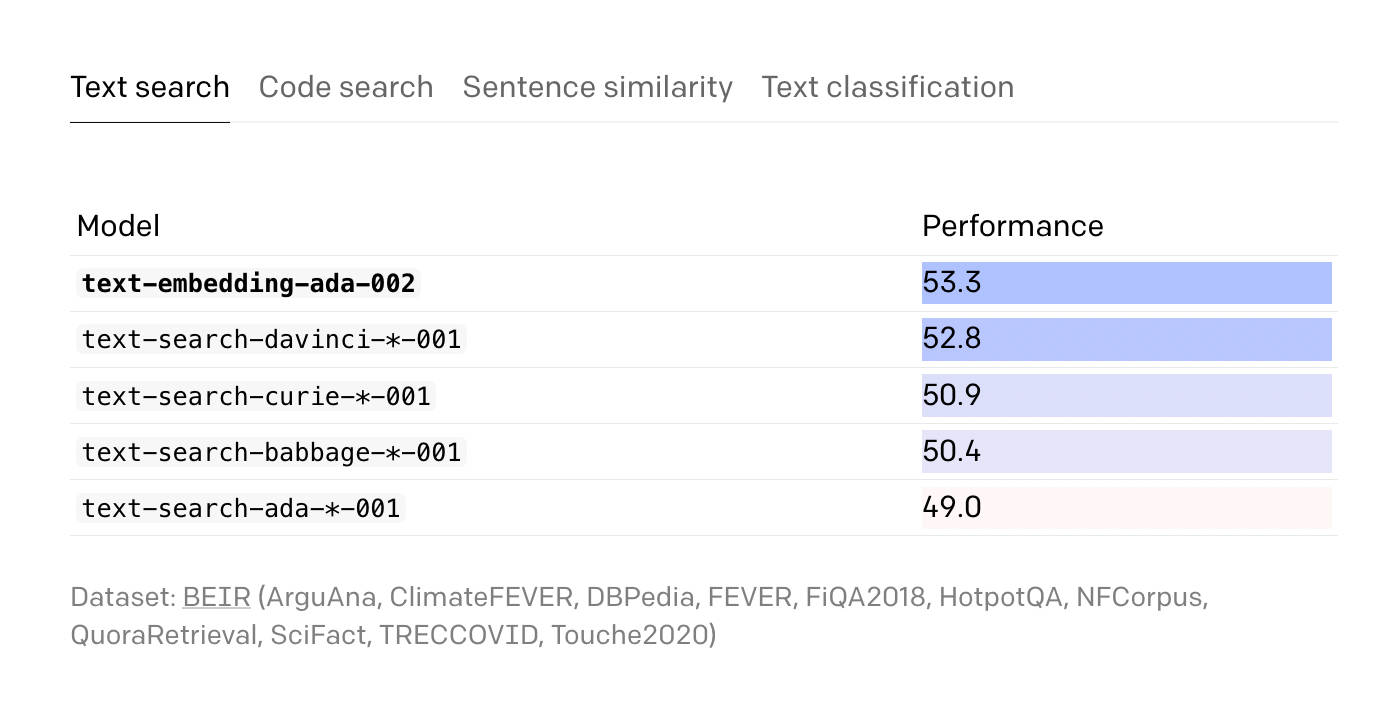Select the Sentence similarity tab
The image size is (1394, 722).
pos(598,87)
